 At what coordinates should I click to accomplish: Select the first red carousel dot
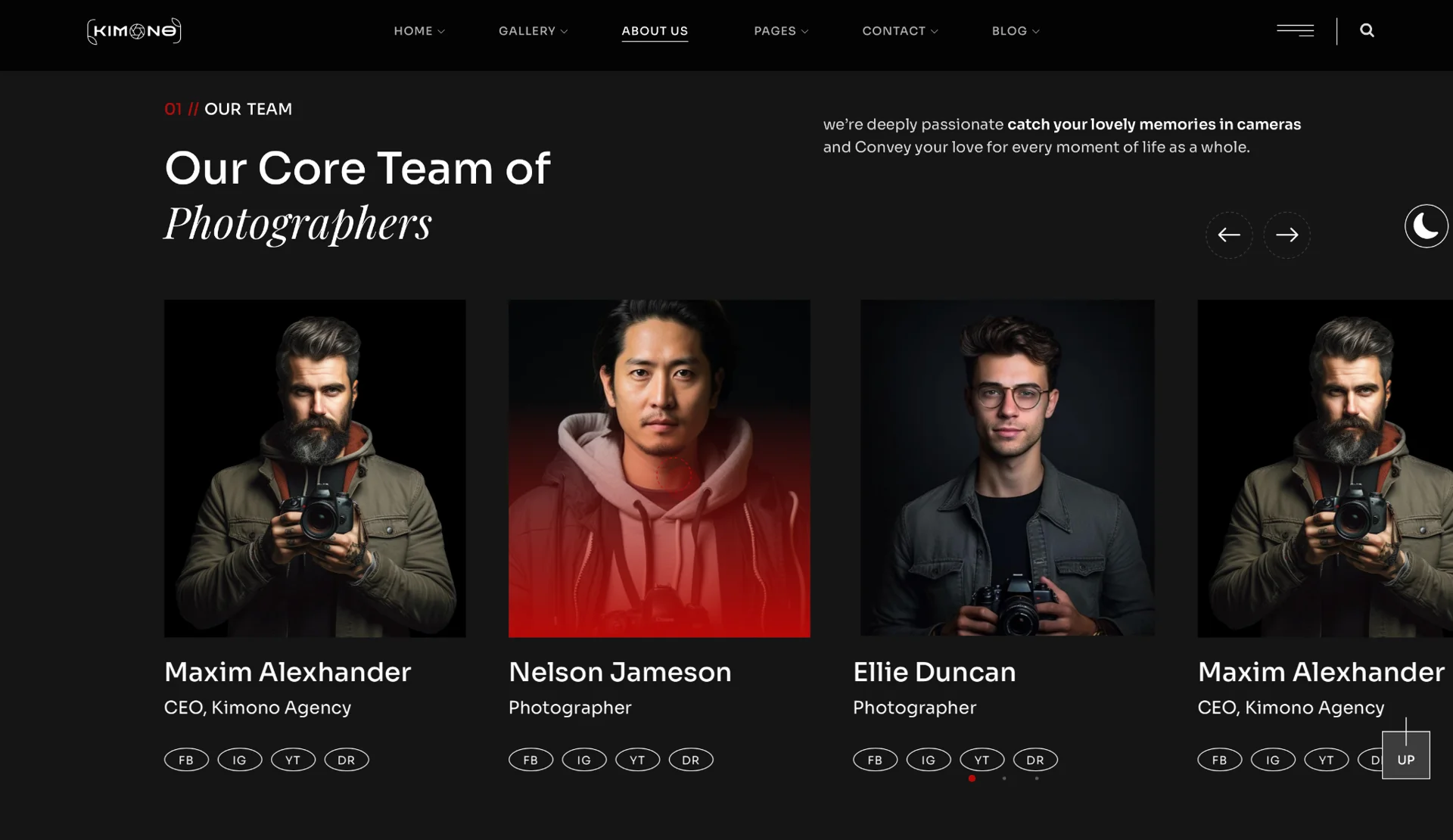click(x=972, y=778)
